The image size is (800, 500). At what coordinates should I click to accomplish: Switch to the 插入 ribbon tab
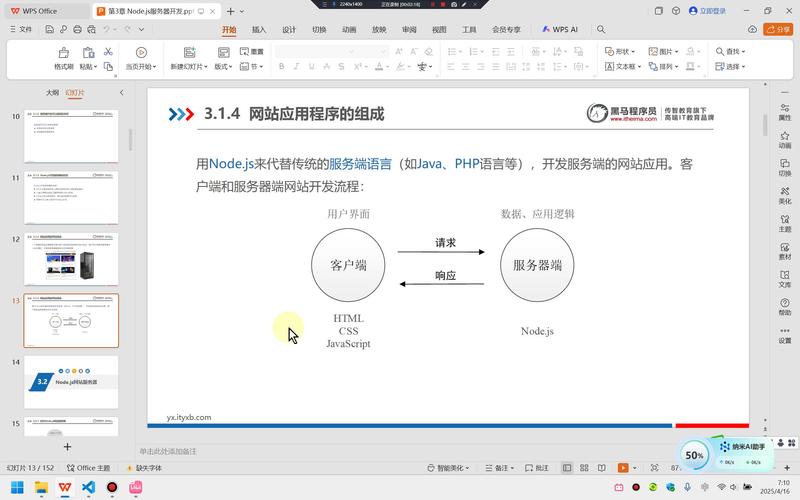[x=259, y=30]
